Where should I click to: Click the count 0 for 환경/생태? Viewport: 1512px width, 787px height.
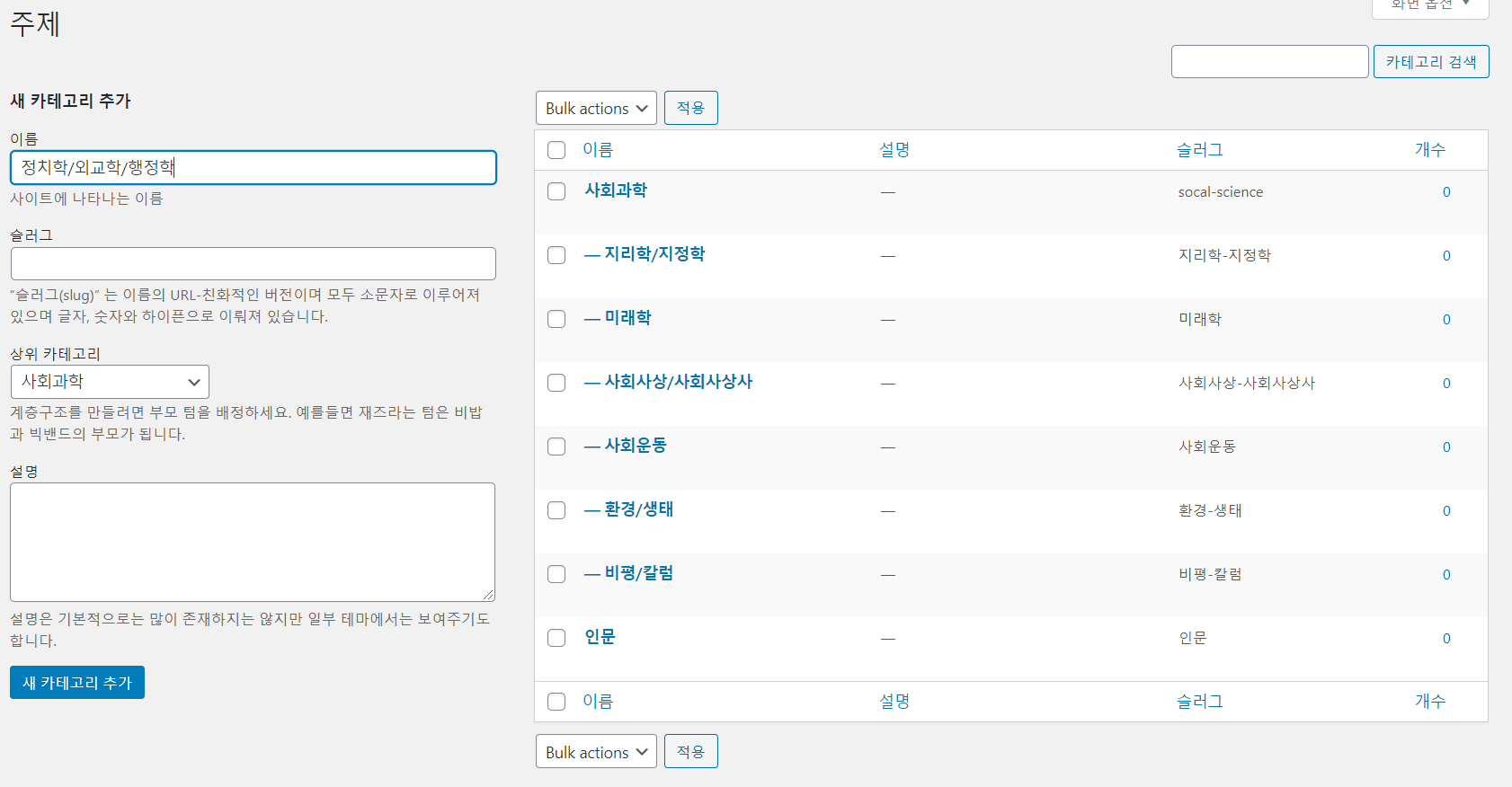[x=1446, y=510]
